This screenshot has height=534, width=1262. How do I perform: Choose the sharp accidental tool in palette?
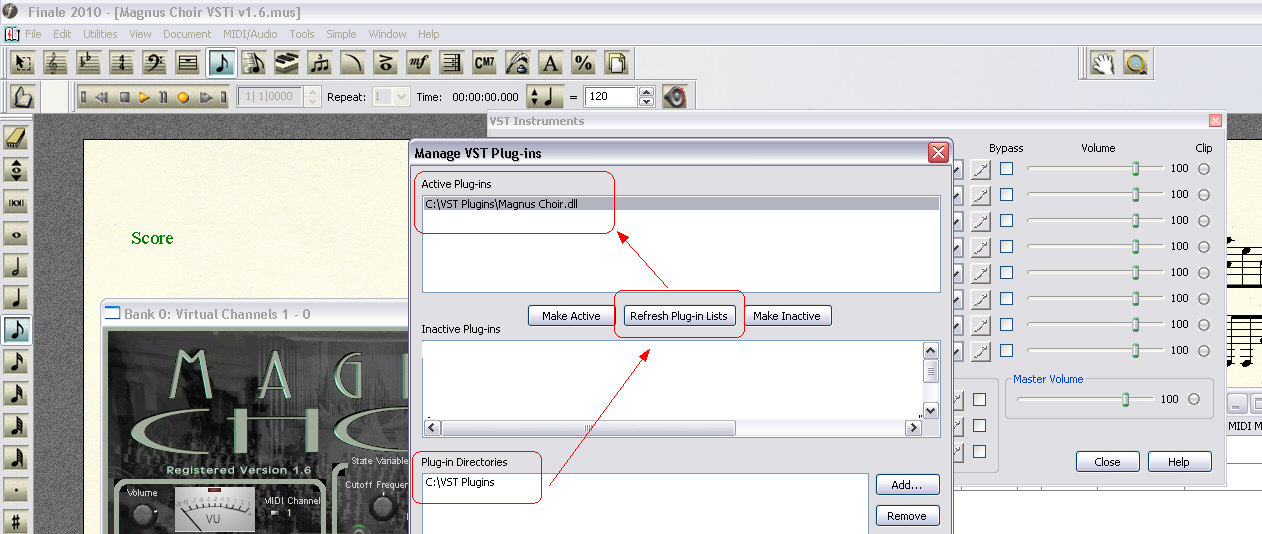[16, 521]
